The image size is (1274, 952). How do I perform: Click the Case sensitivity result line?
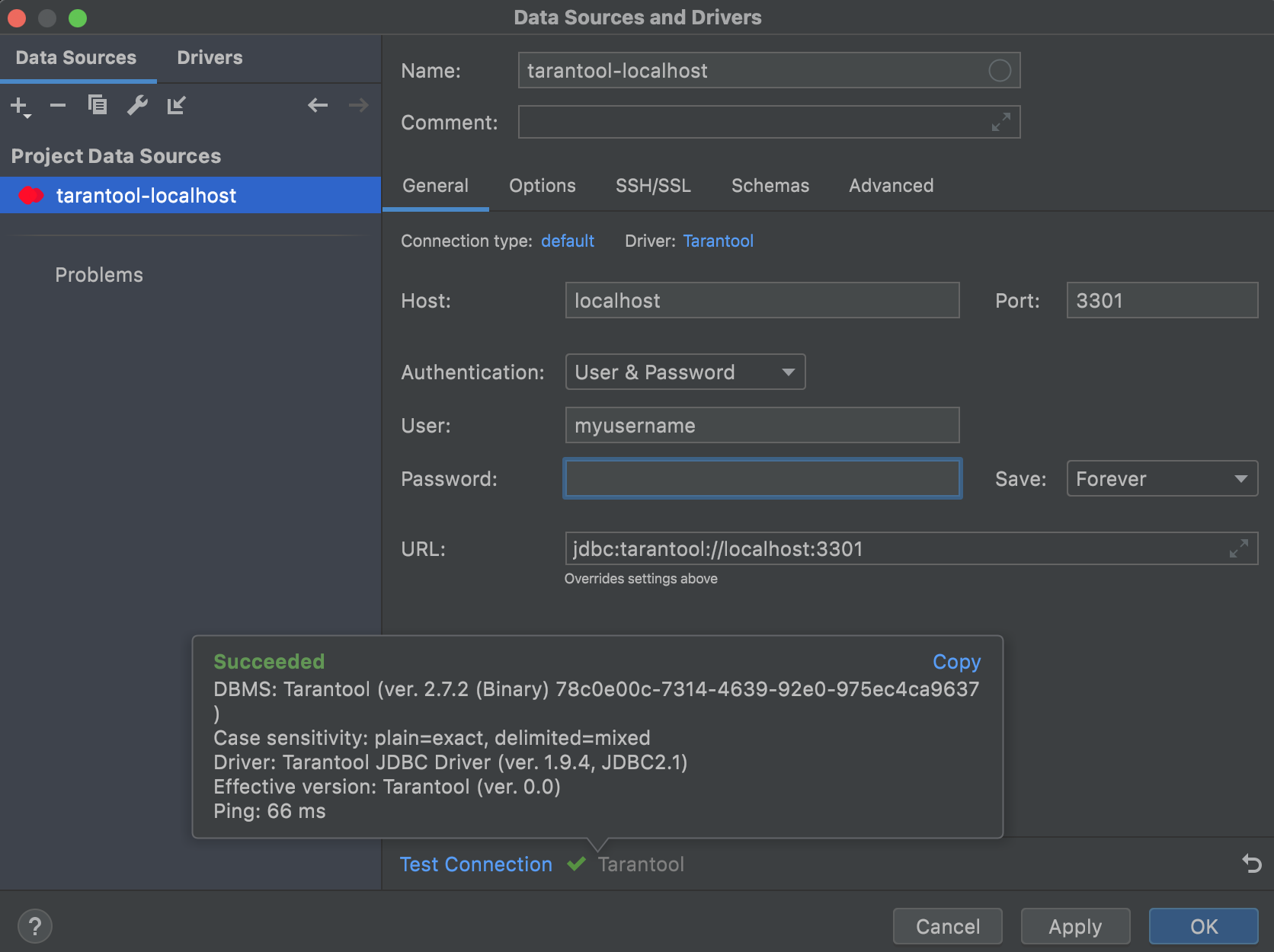[432, 738]
